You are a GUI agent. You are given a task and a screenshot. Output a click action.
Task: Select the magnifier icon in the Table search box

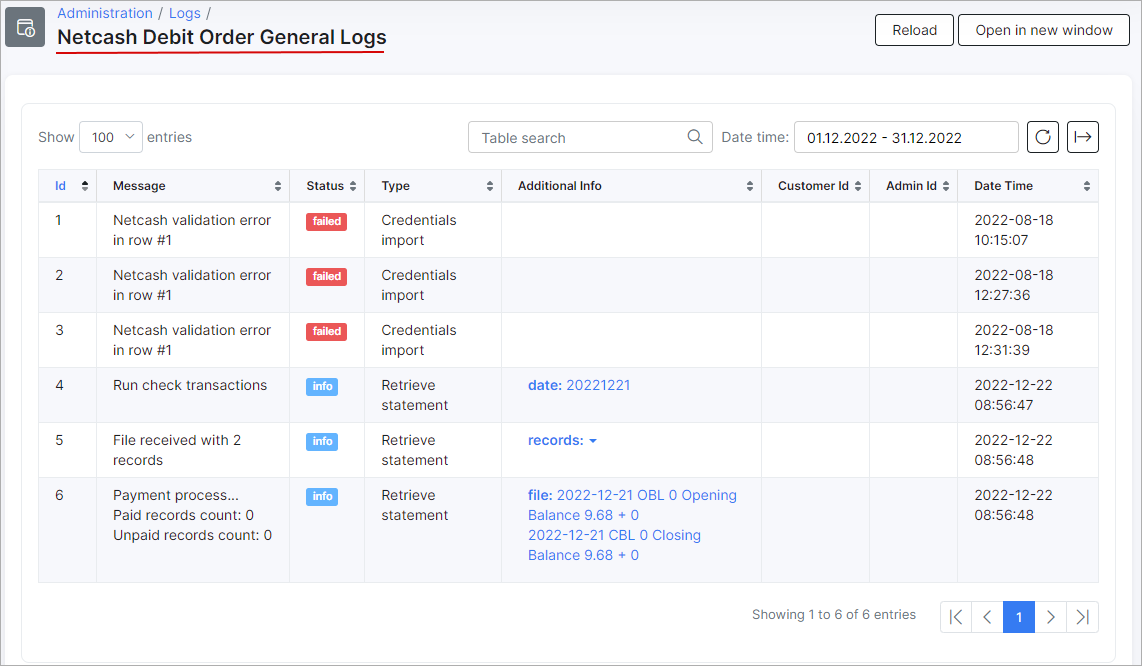point(694,136)
